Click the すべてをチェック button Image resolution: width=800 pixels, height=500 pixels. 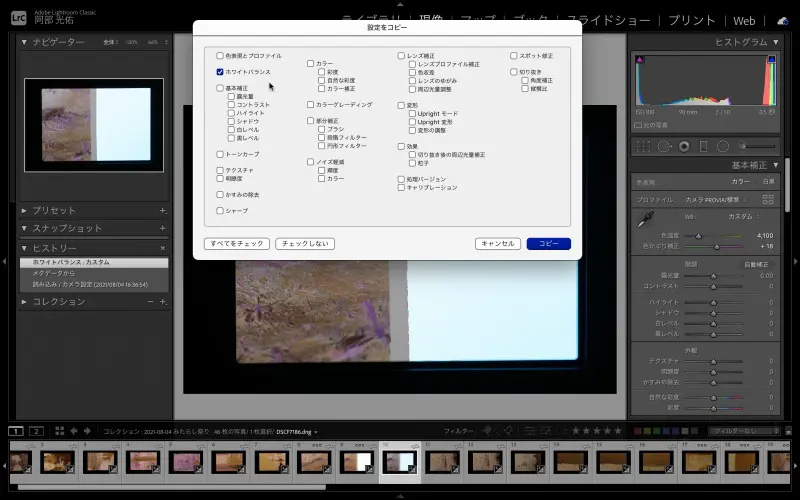[x=237, y=244]
